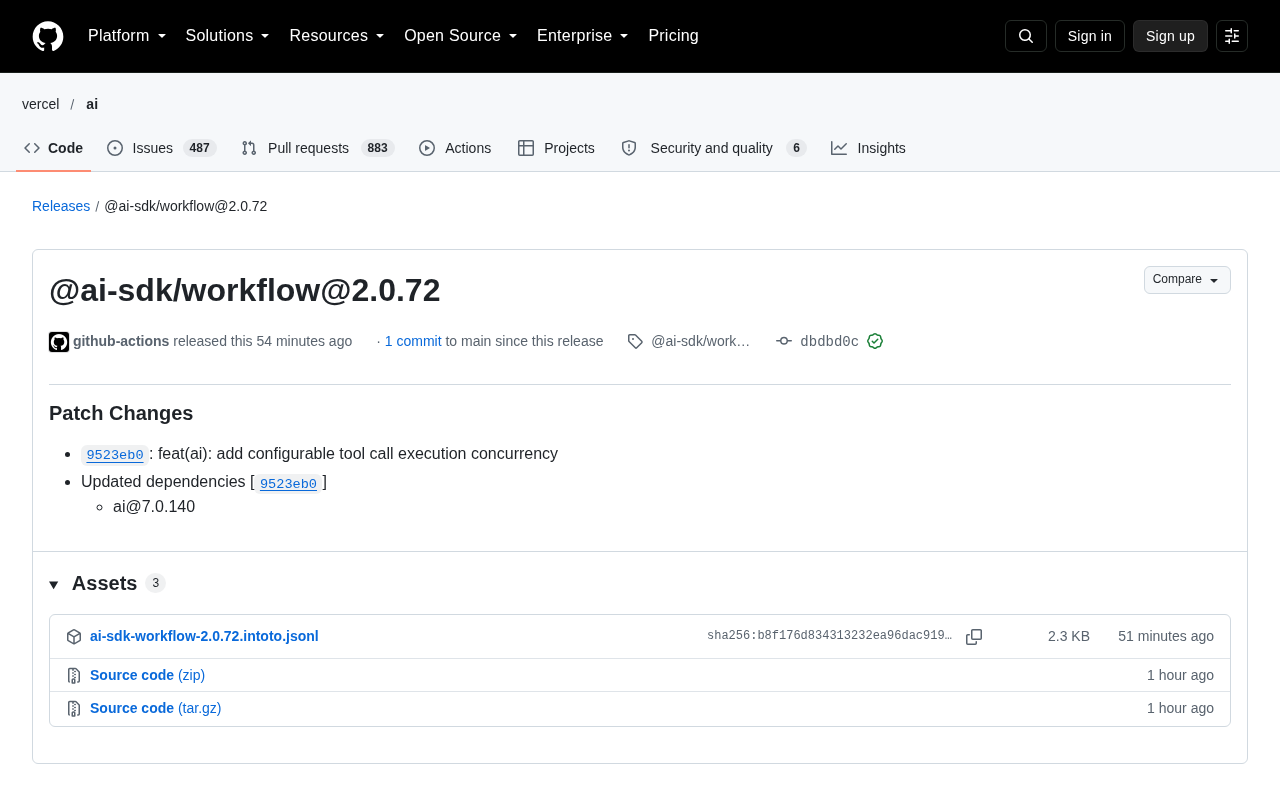Click the ai@7.0.140 dependency text
This screenshot has height=800, width=1280.
154,507
